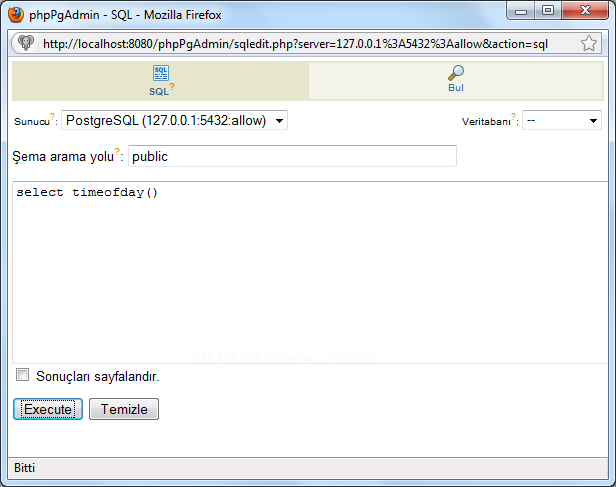616x487 pixels.
Task: Clear the query with Temizle button
Action: [124, 409]
